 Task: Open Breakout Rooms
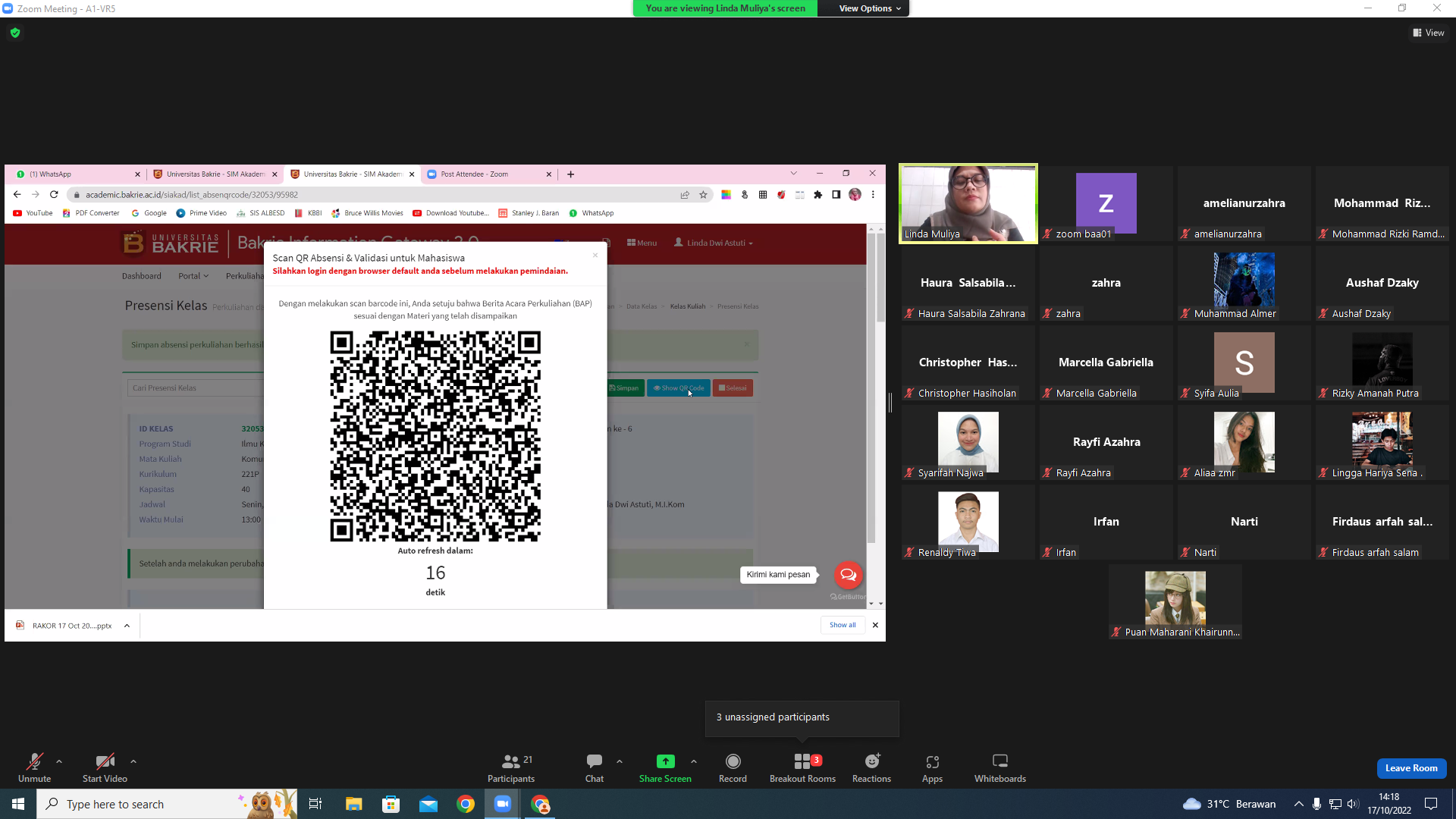tap(802, 767)
